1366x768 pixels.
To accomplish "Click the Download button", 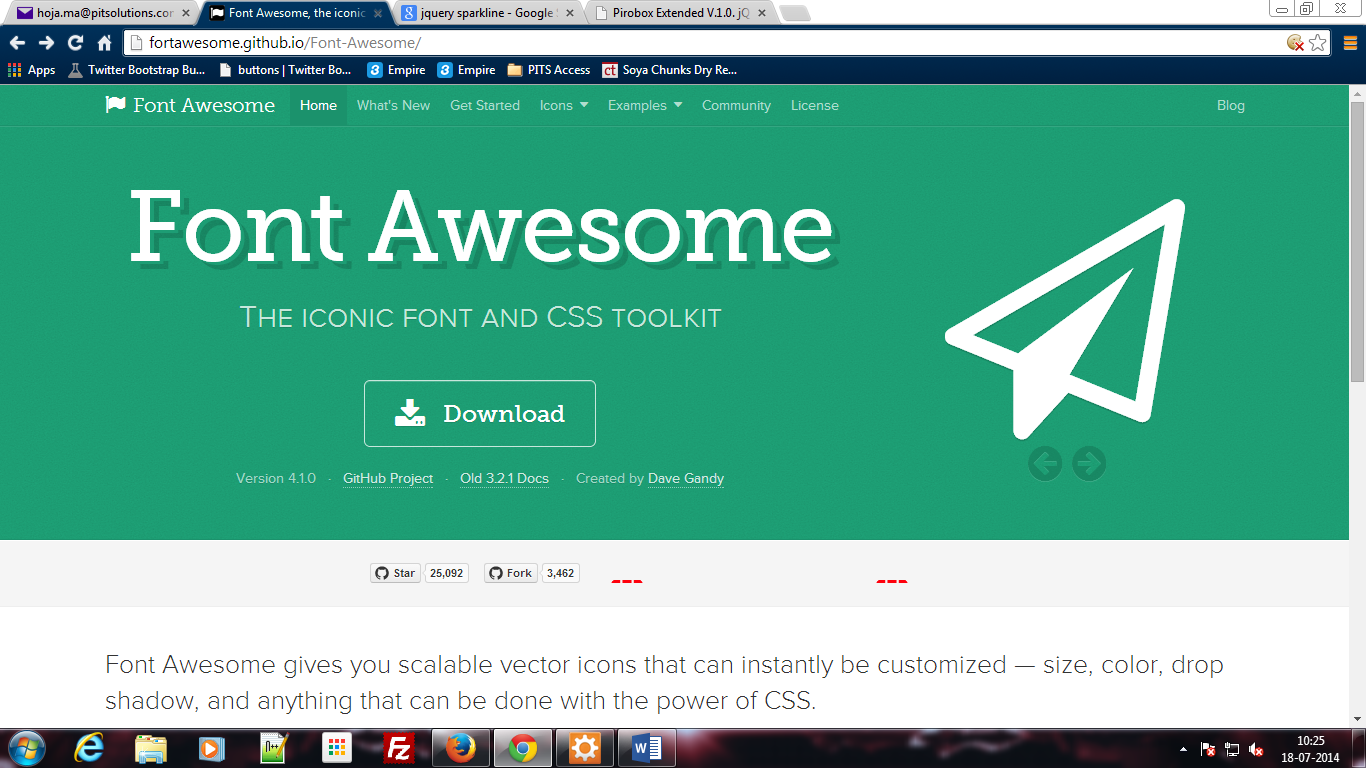I will coord(480,413).
